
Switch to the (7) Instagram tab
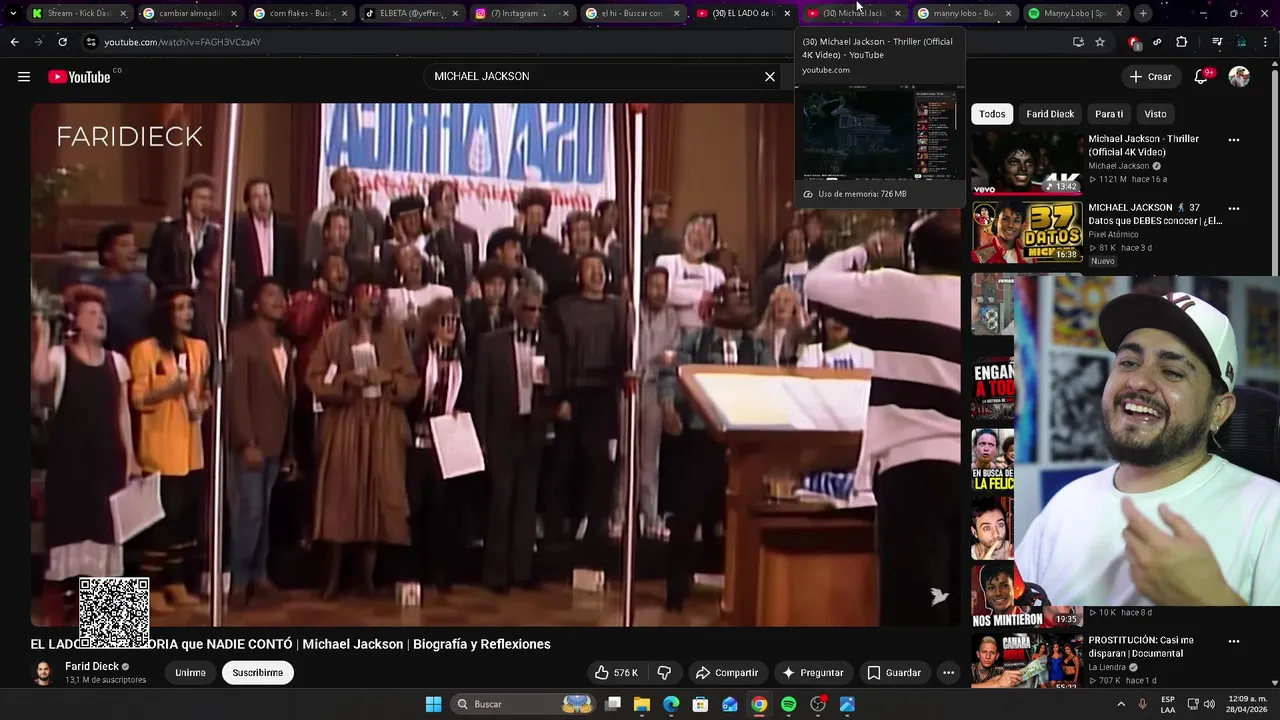[x=520, y=13]
